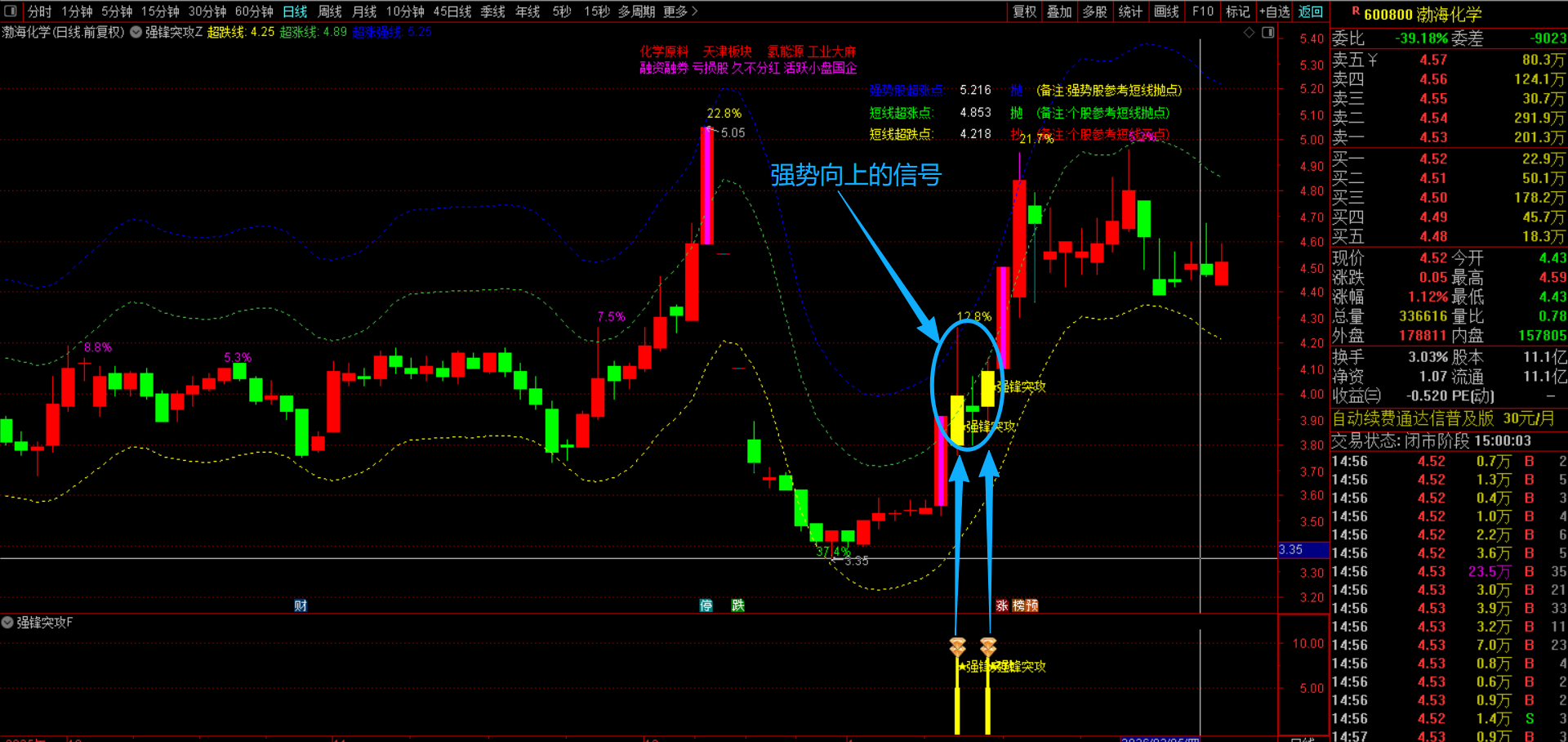
Task: Click the 买五 order row at 4.48
Action: point(1449,236)
